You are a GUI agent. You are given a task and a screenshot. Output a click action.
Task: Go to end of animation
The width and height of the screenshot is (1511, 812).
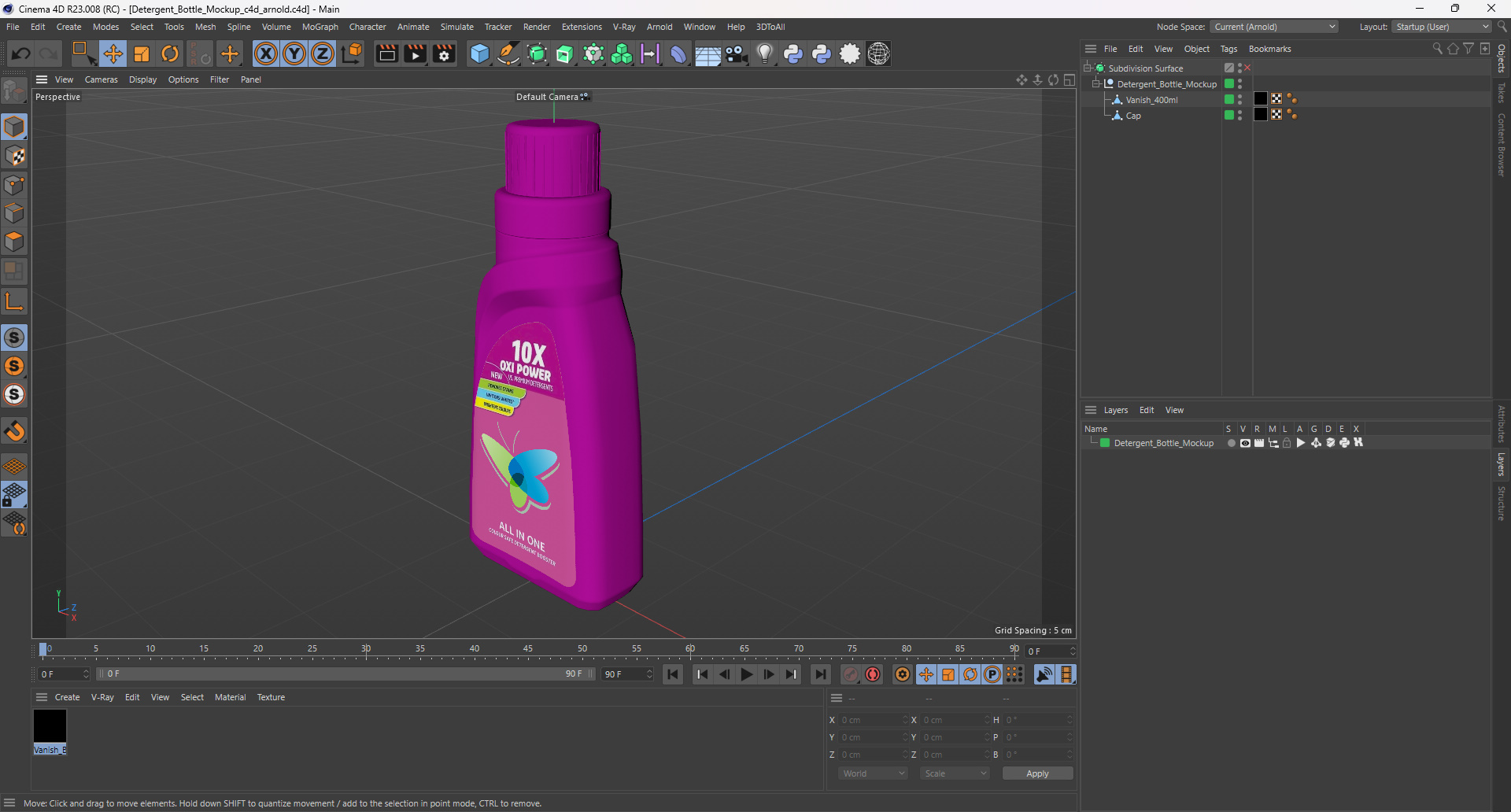[821, 674]
